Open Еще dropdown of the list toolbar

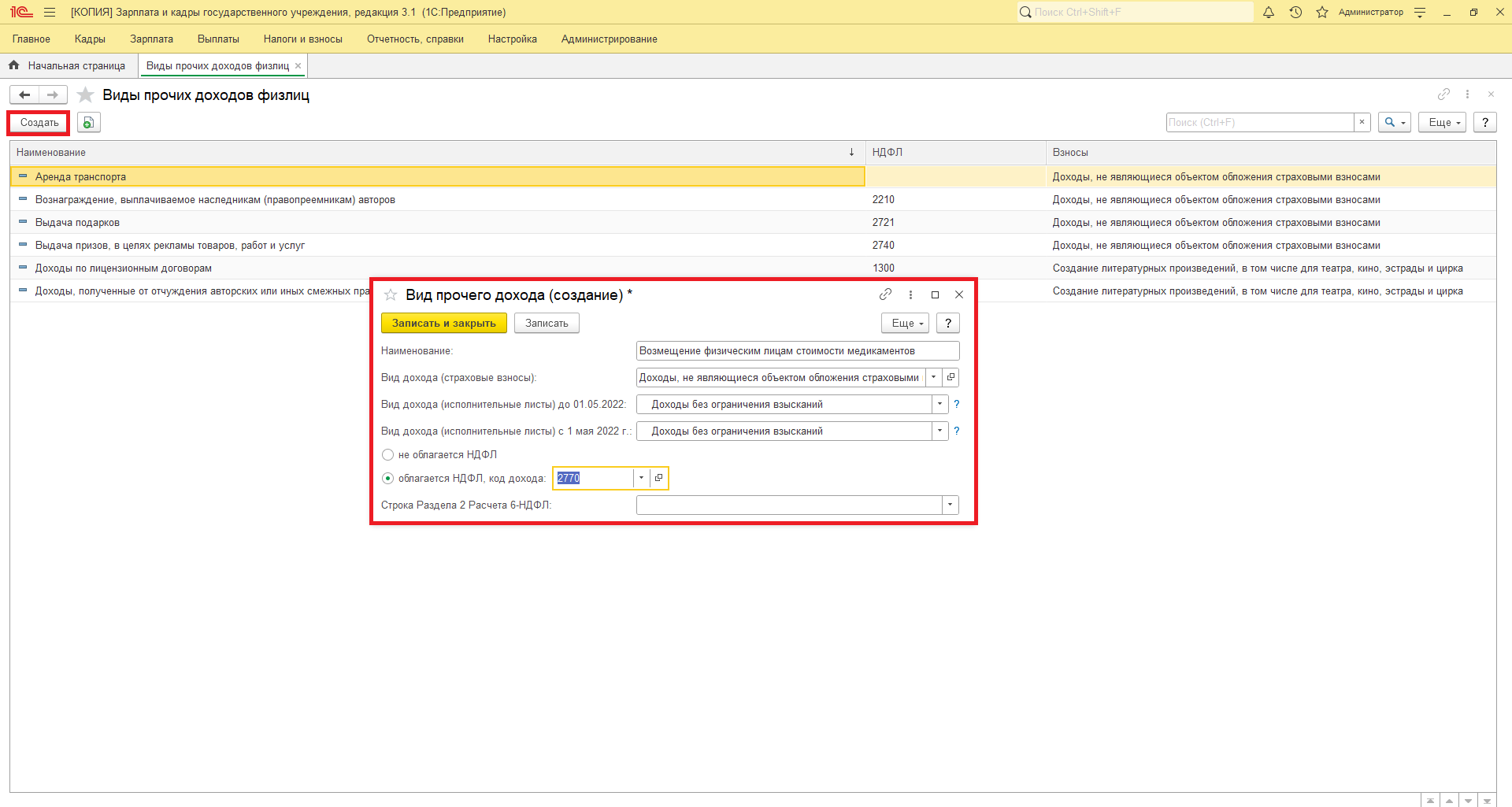click(x=1442, y=122)
